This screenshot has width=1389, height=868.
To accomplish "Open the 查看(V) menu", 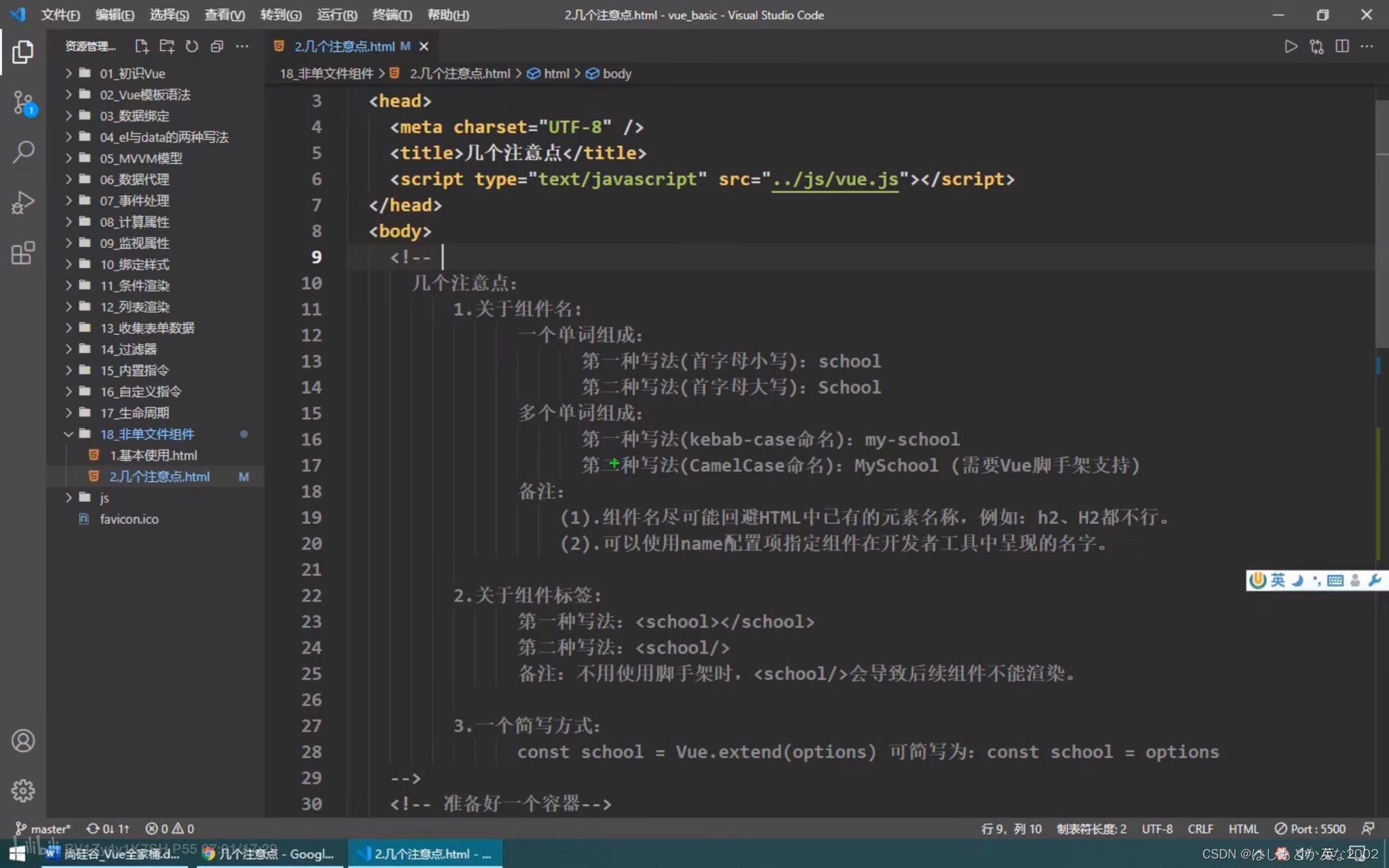I will tap(224, 15).
